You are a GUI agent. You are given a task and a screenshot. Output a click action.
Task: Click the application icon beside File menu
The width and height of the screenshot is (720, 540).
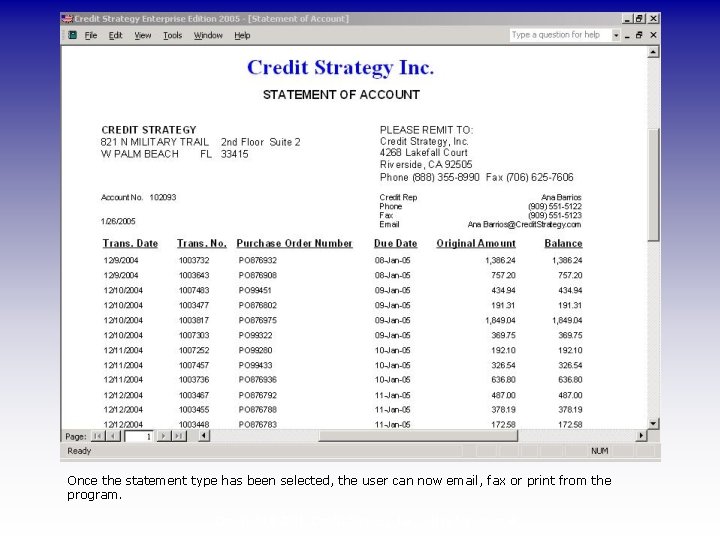[x=73, y=35]
